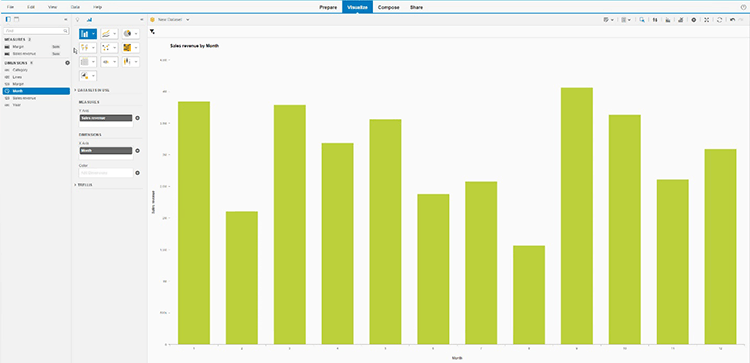Click the Find search field
This screenshot has height=363, width=750.
(36, 31)
